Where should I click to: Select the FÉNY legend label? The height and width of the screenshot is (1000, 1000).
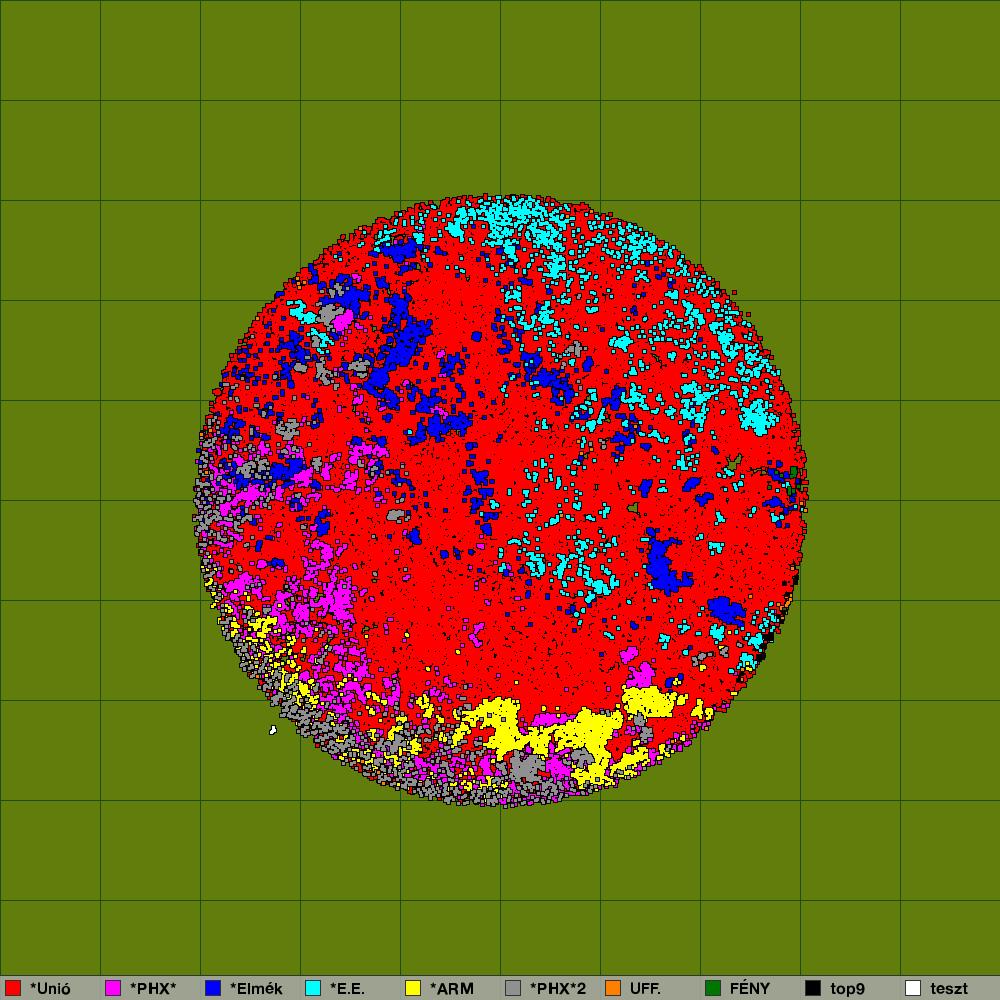(x=750, y=989)
